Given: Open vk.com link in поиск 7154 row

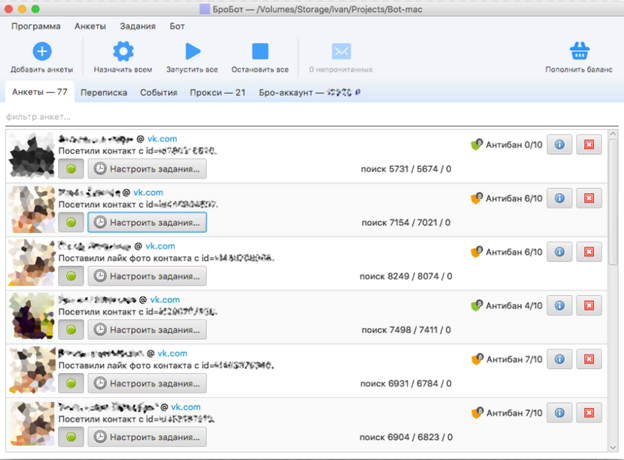Looking at the screenshot, I should [148, 193].
